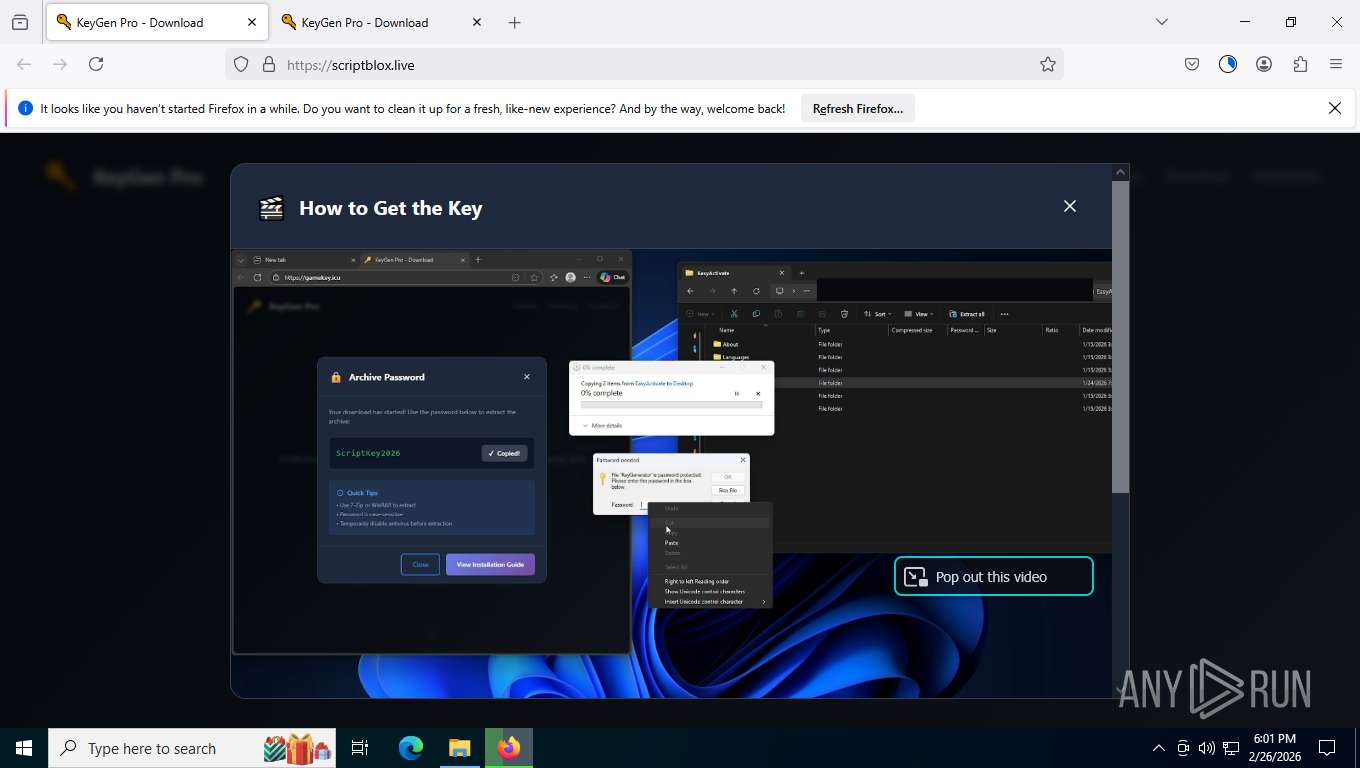The height and width of the screenshot is (768, 1360).
Task: Switch to the second KeyGen Pro tab
Action: (381, 22)
